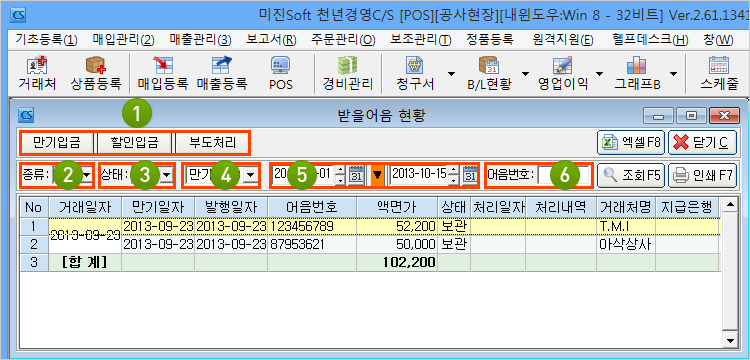Click the 어음번호 input field
This screenshot has width=750, height=360.
pyautogui.click(x=562, y=175)
